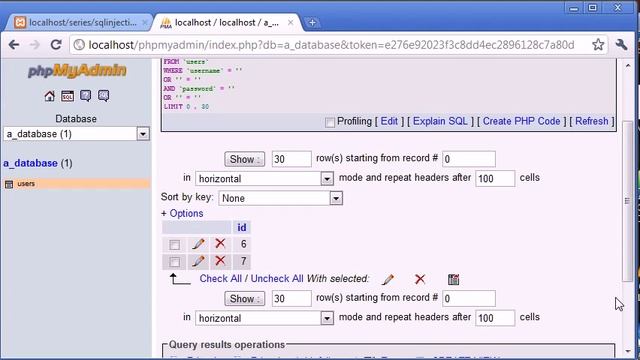
Task: Open a_database link in sidebar
Action: pyautogui.click(x=30, y=163)
